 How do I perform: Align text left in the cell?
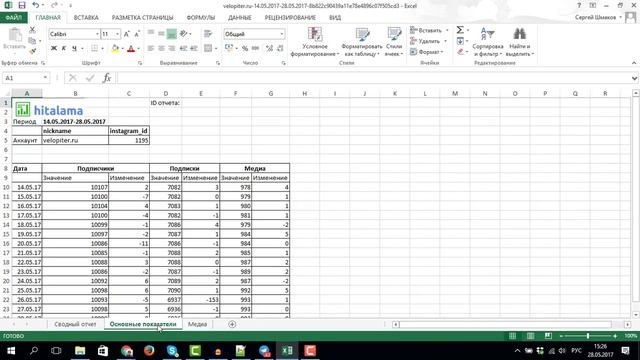[x=151, y=48]
